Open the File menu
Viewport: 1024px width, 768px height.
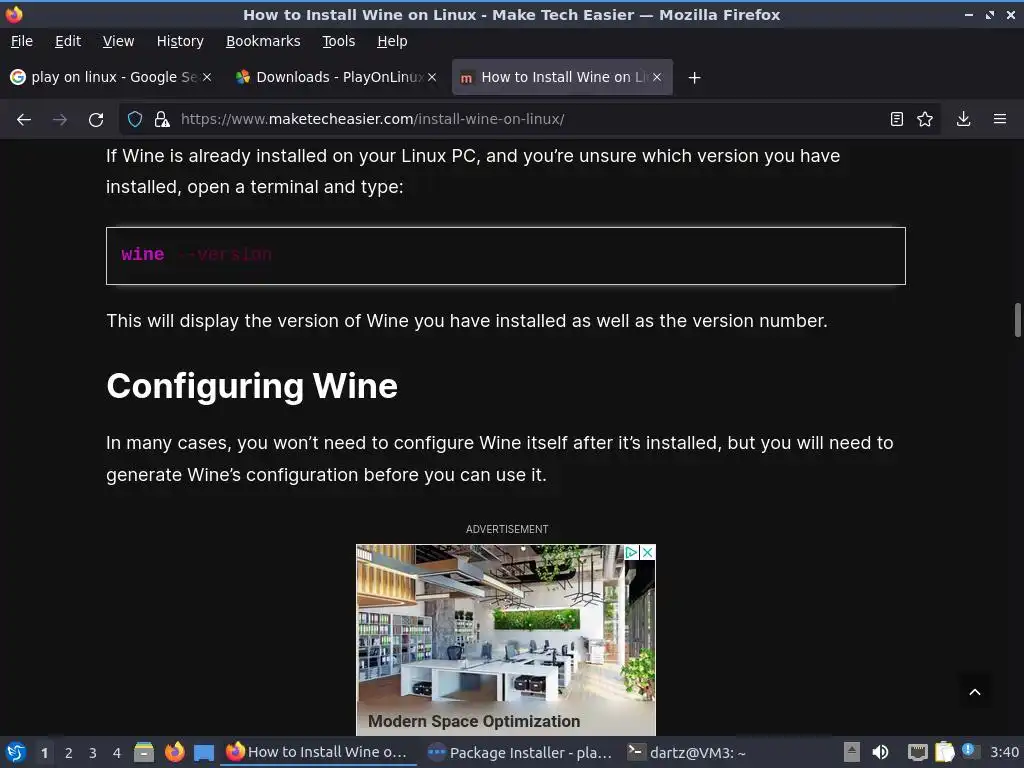click(x=22, y=41)
